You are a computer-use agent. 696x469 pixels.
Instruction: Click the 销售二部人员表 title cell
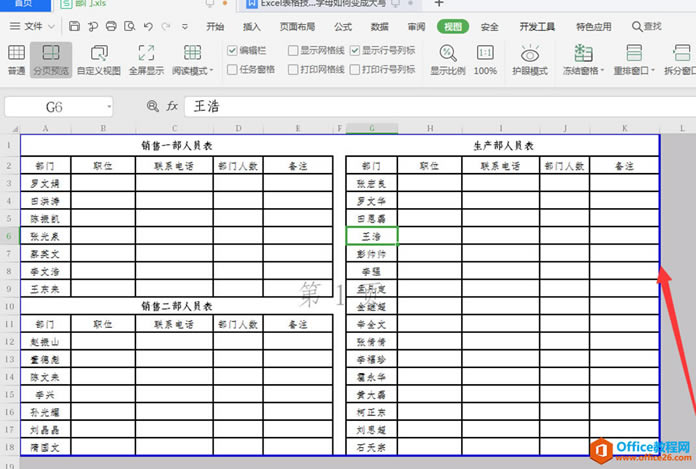point(177,306)
